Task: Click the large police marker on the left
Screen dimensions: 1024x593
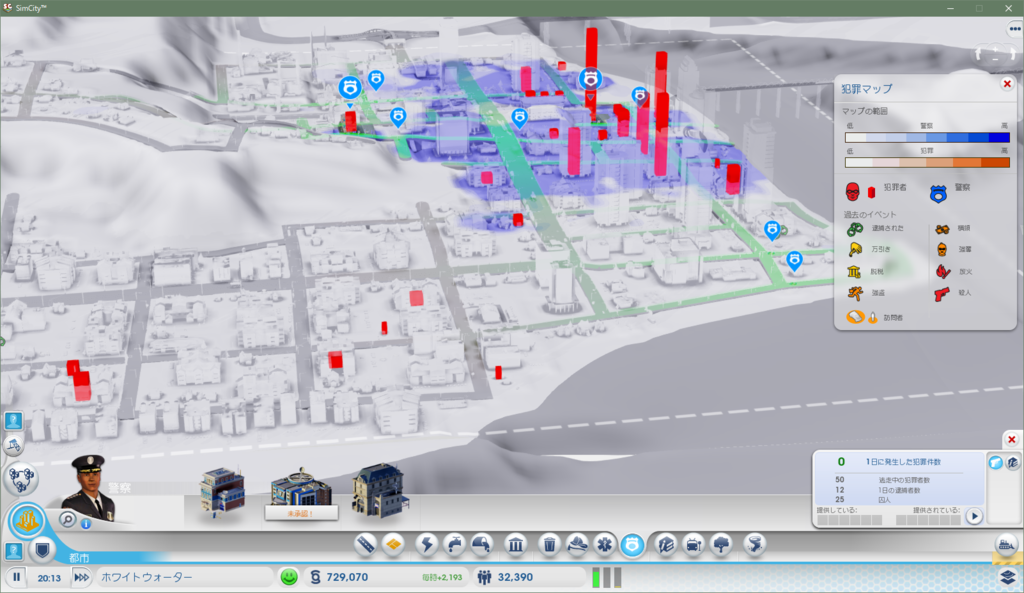Action: (350, 88)
